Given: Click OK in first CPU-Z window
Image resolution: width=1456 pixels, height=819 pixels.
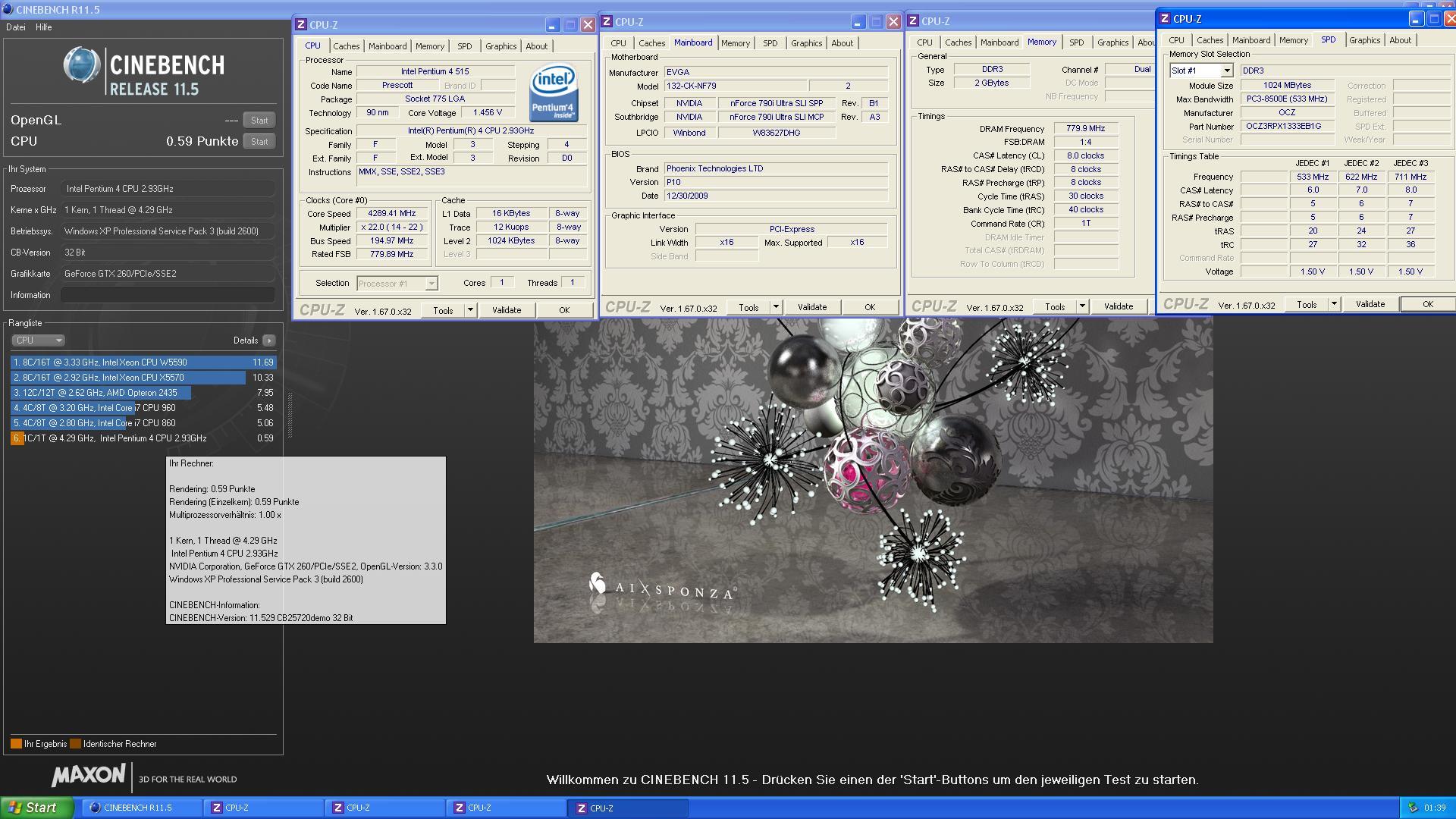Looking at the screenshot, I should [x=564, y=310].
